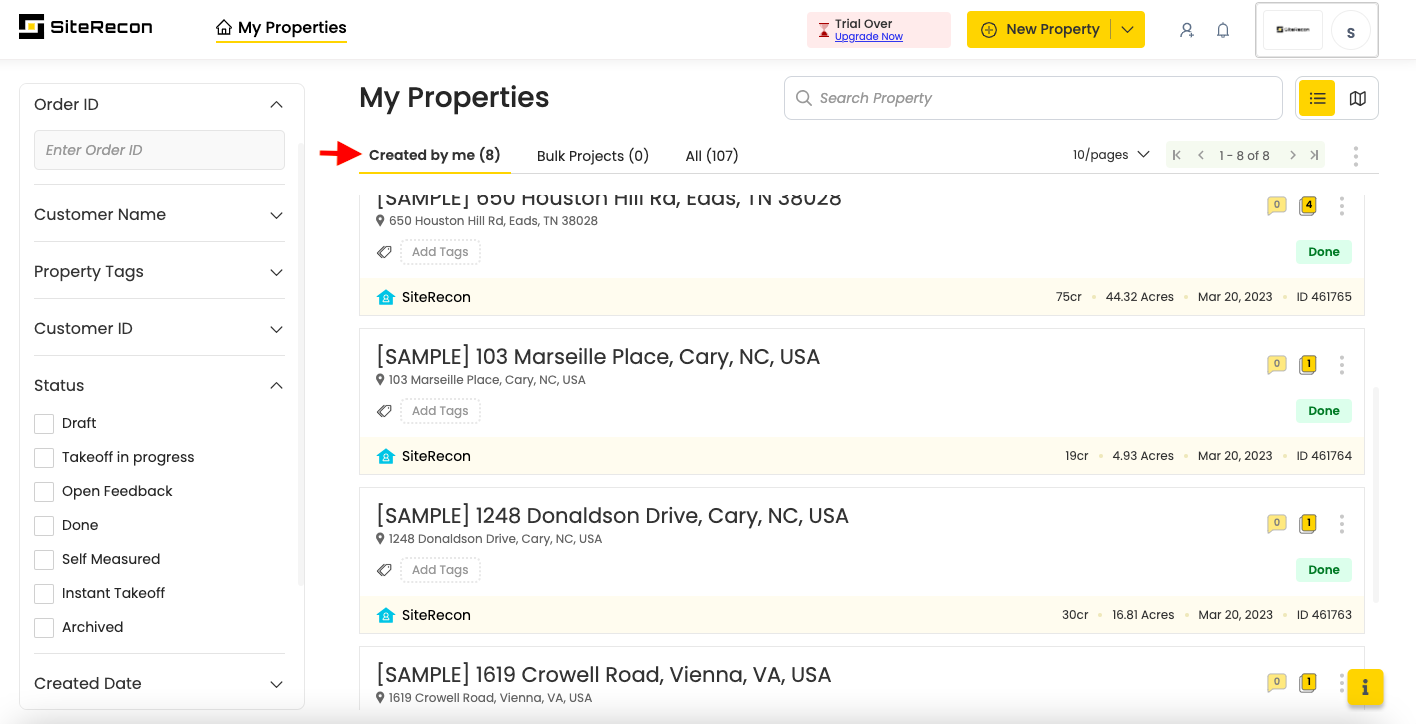This screenshot has height=724, width=1416.
Task: Select the Created by me tab
Action: [434, 155]
